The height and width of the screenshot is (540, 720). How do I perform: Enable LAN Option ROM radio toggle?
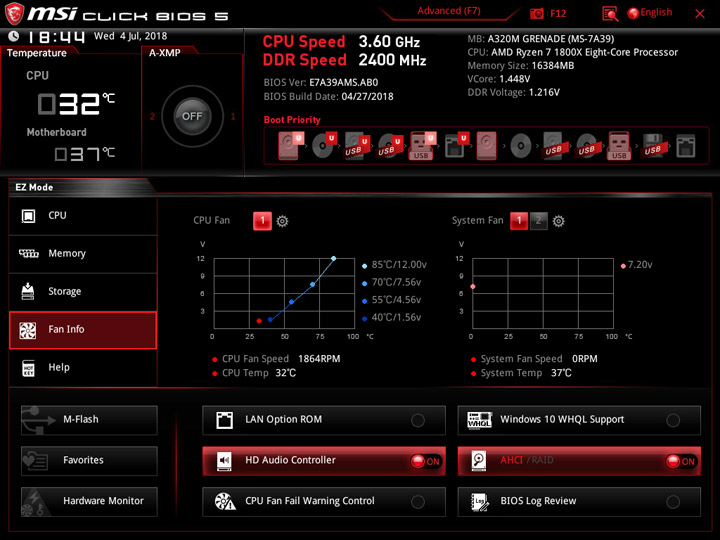tap(418, 420)
